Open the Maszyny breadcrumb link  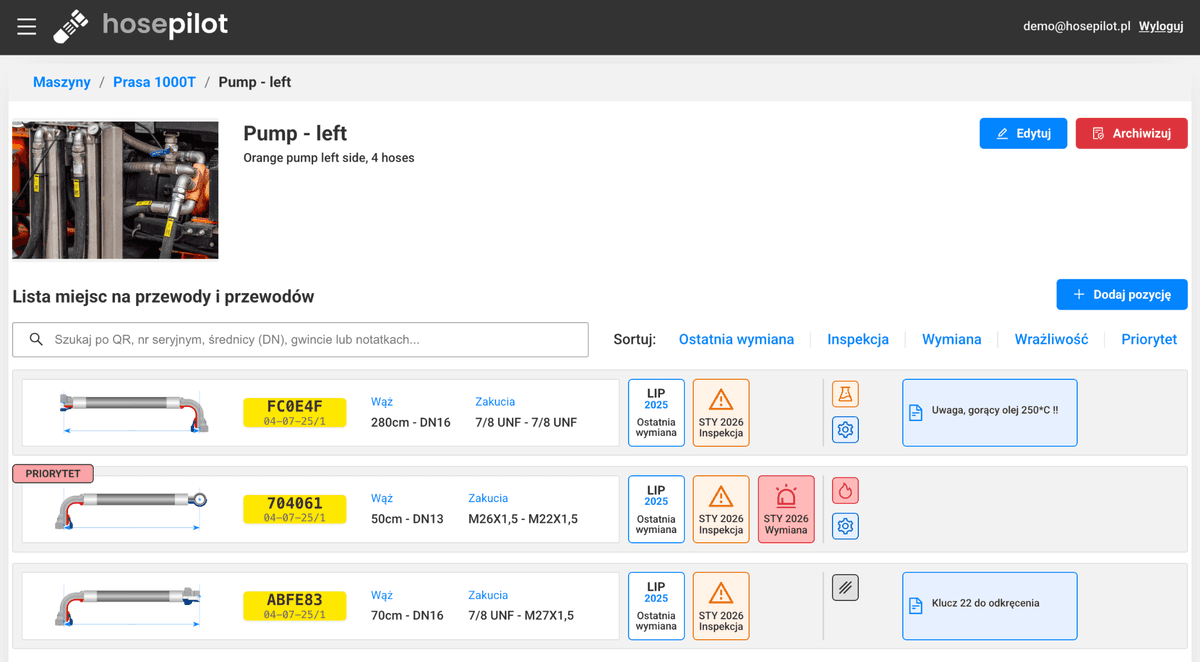tap(61, 82)
